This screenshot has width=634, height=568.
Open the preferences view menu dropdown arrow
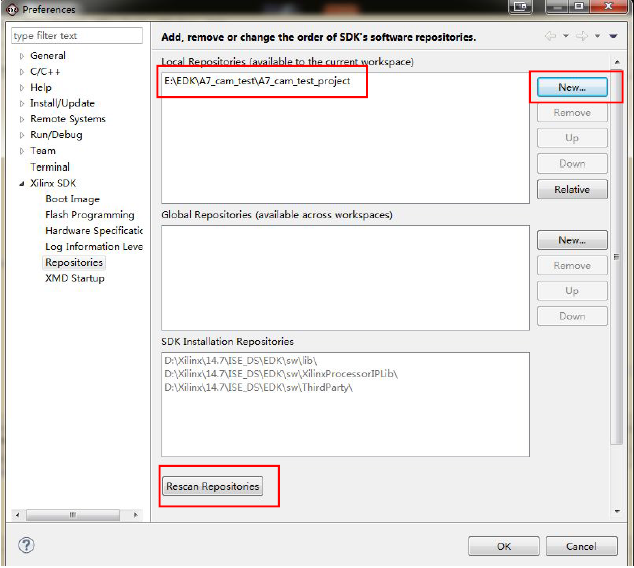point(613,36)
